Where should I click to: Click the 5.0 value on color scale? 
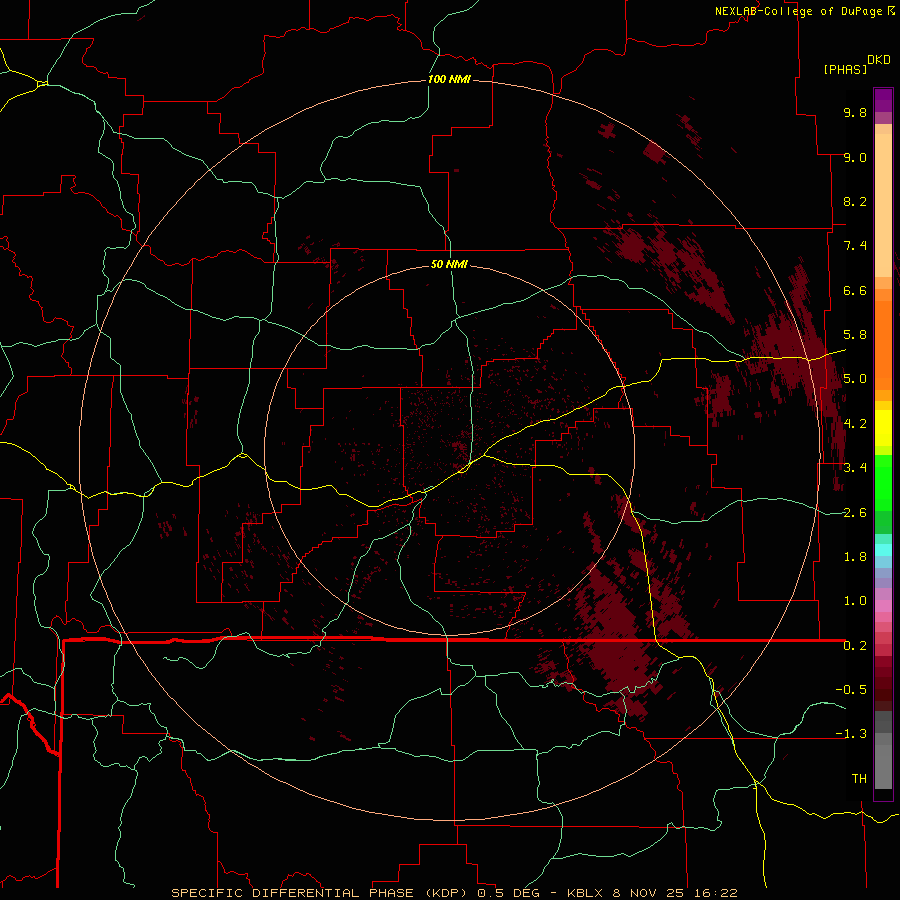pyautogui.click(x=855, y=379)
